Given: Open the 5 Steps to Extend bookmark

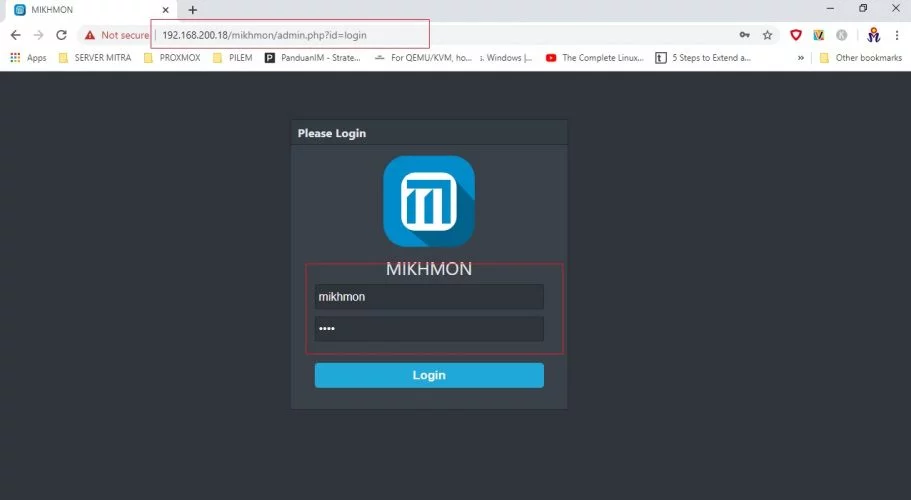Looking at the screenshot, I should (703, 57).
